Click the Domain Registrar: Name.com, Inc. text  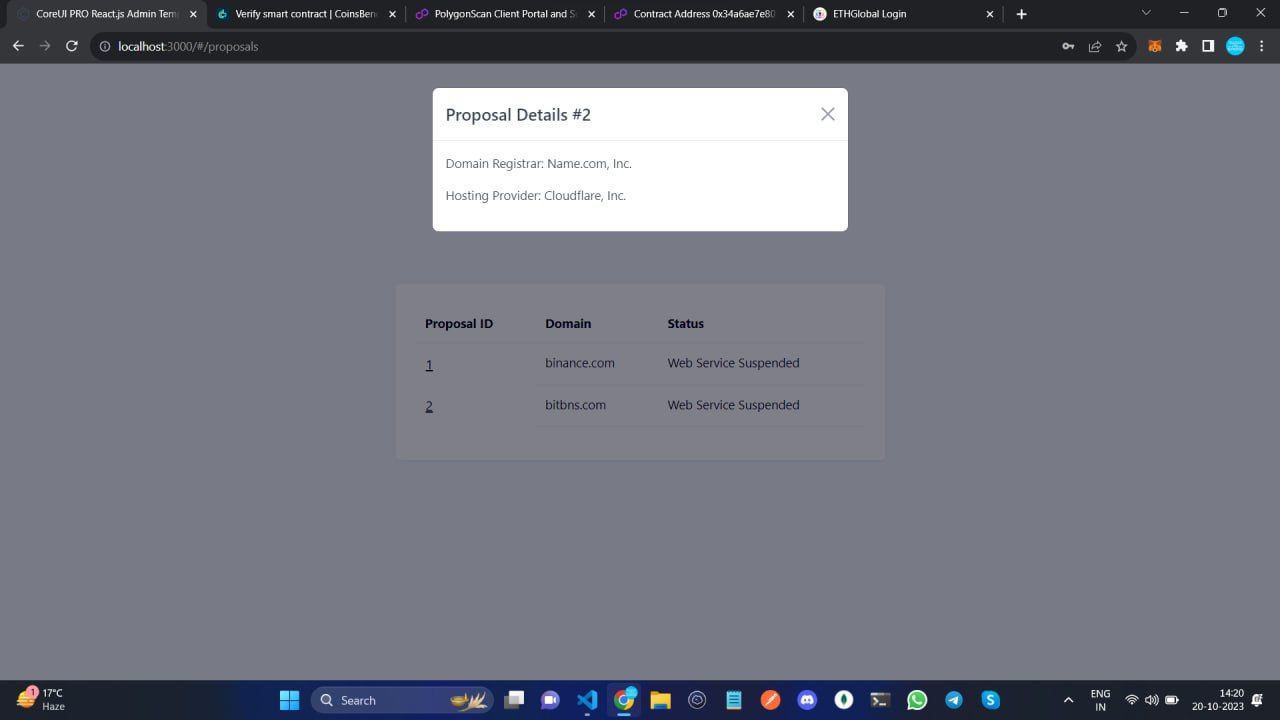click(539, 163)
